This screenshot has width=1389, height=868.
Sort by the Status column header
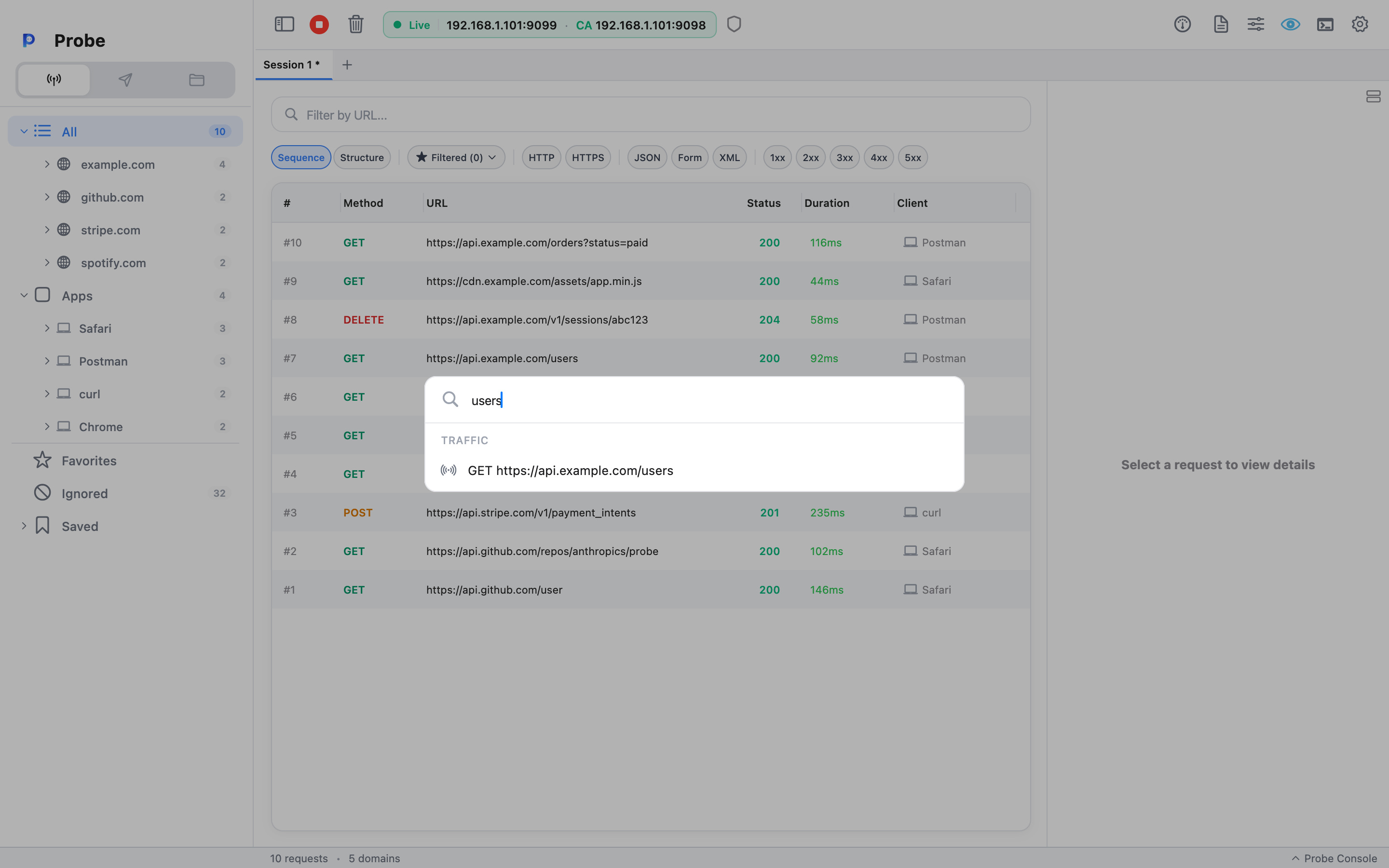(x=763, y=203)
